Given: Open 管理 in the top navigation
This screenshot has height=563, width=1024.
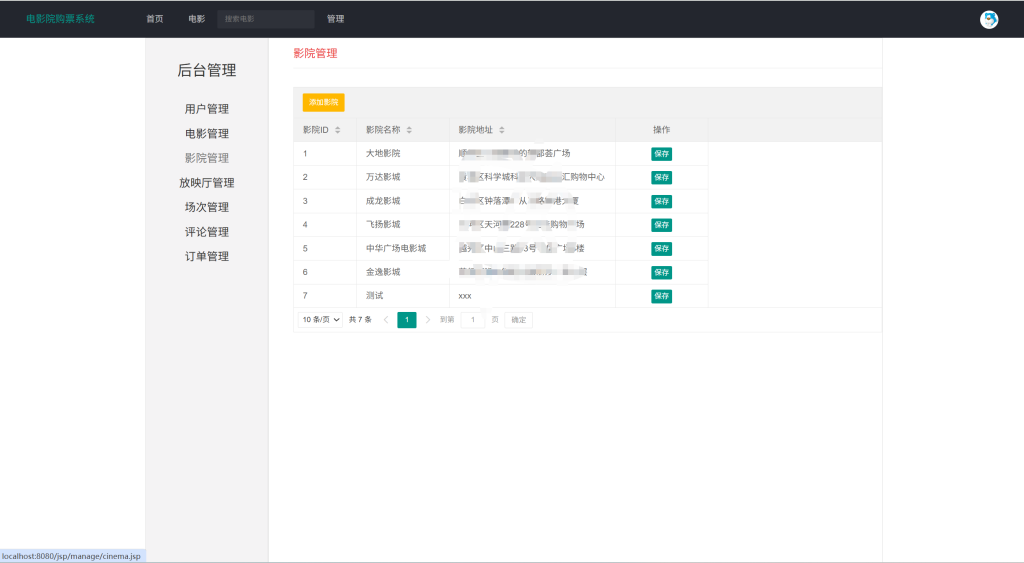Looking at the screenshot, I should (336, 19).
